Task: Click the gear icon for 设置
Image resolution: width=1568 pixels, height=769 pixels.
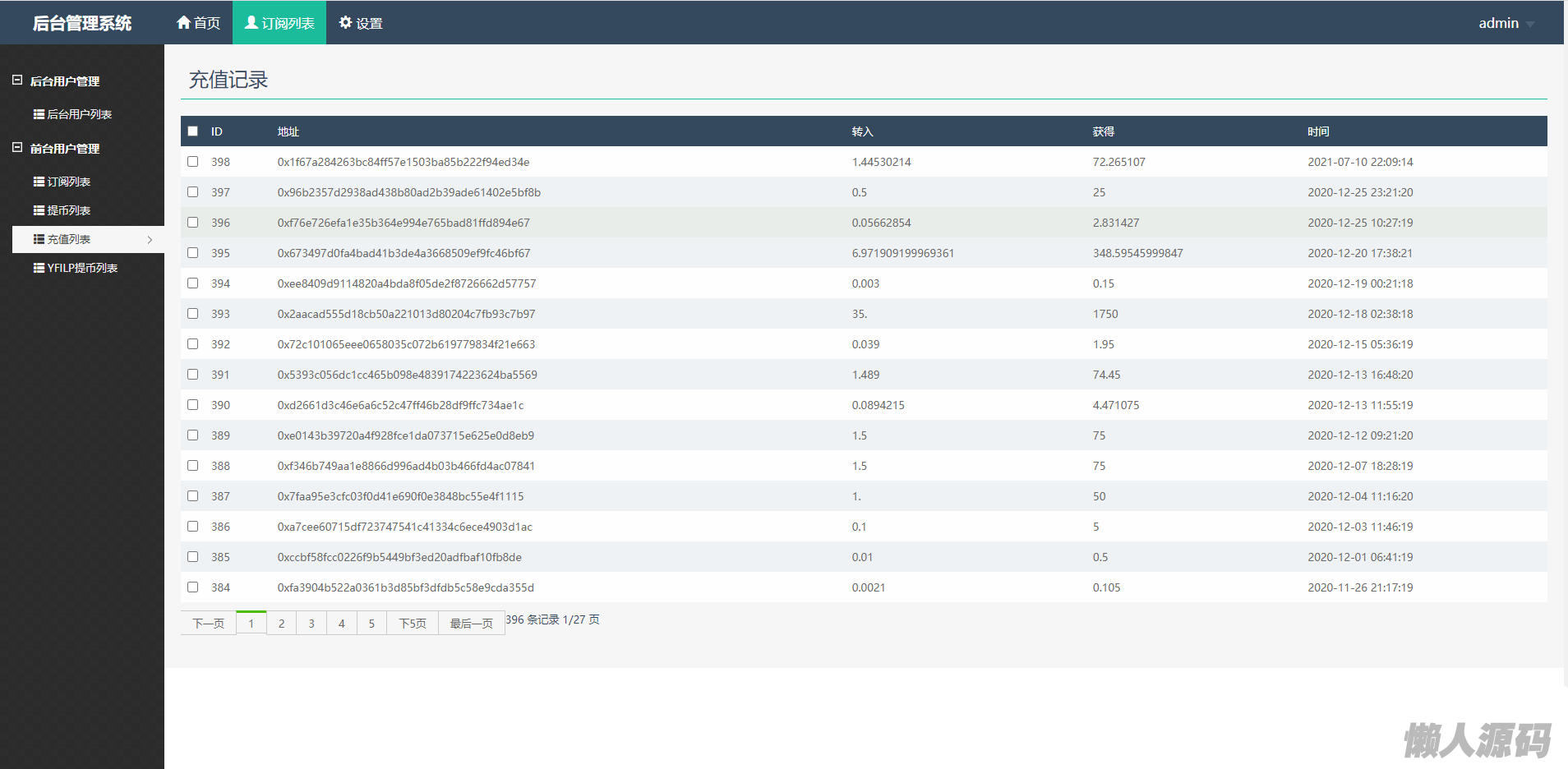Action: coord(345,22)
